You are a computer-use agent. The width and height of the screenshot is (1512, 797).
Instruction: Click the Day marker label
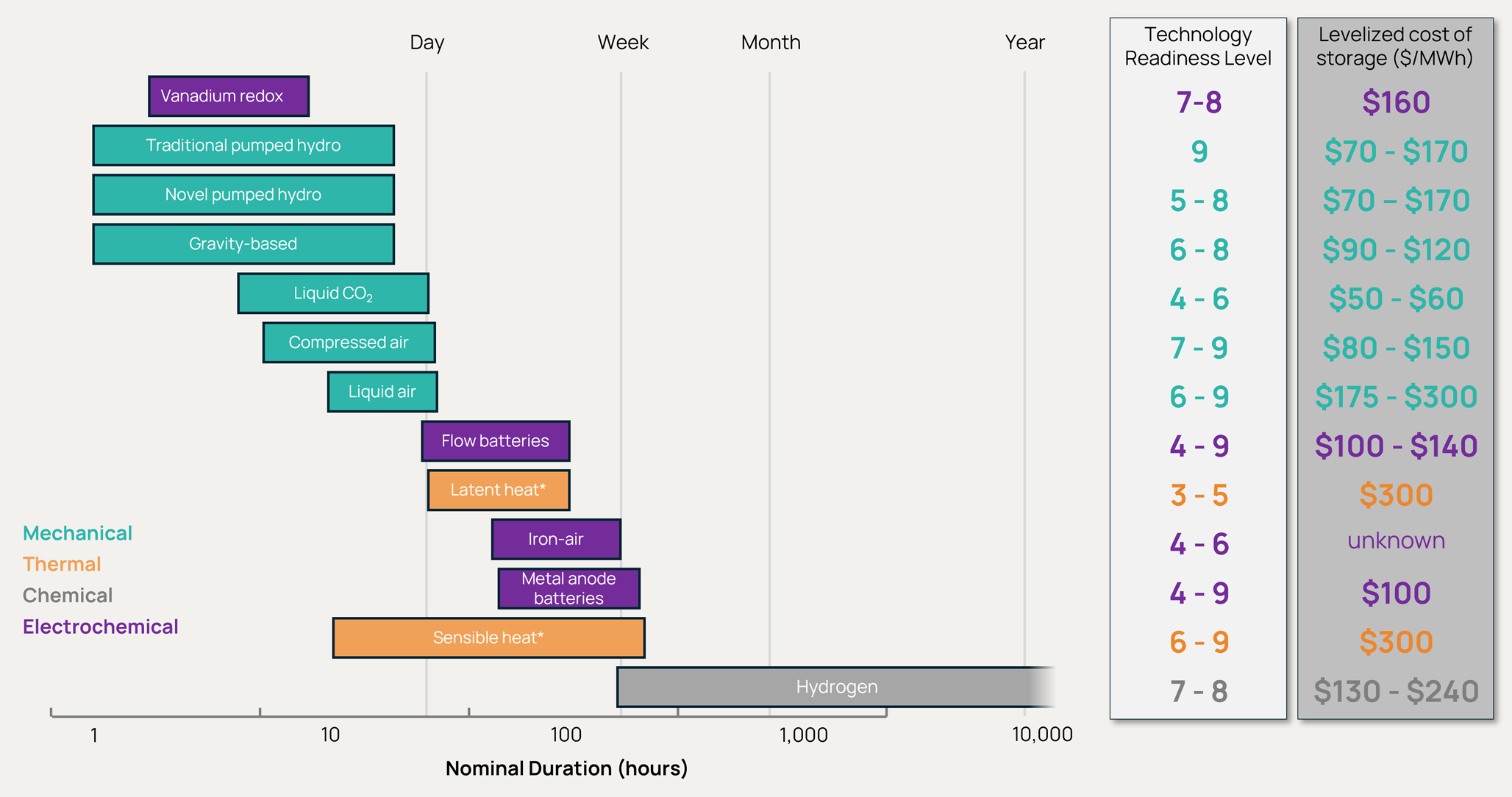pyautogui.click(x=427, y=43)
